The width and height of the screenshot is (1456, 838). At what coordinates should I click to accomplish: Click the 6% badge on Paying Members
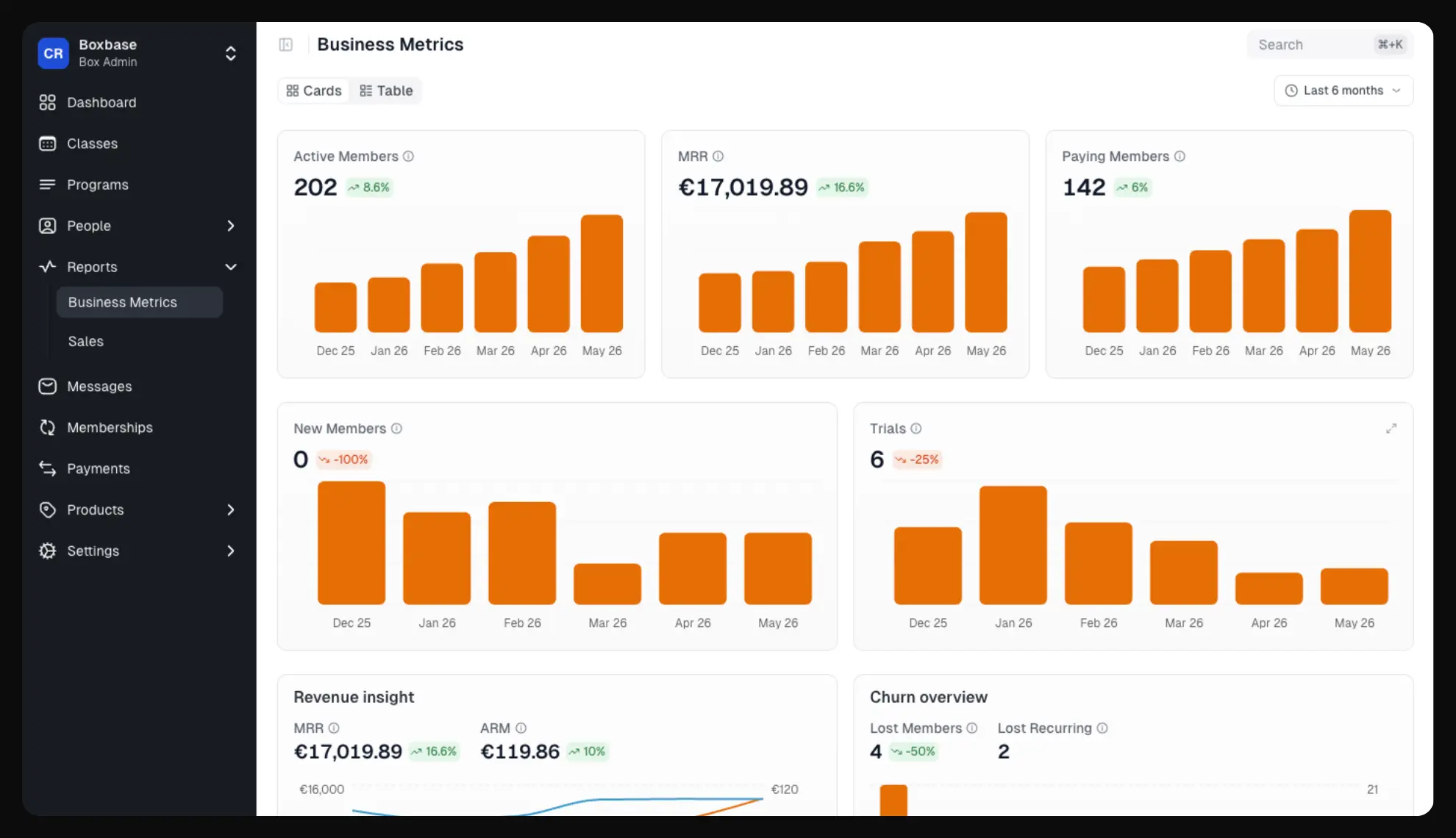[x=1132, y=187]
